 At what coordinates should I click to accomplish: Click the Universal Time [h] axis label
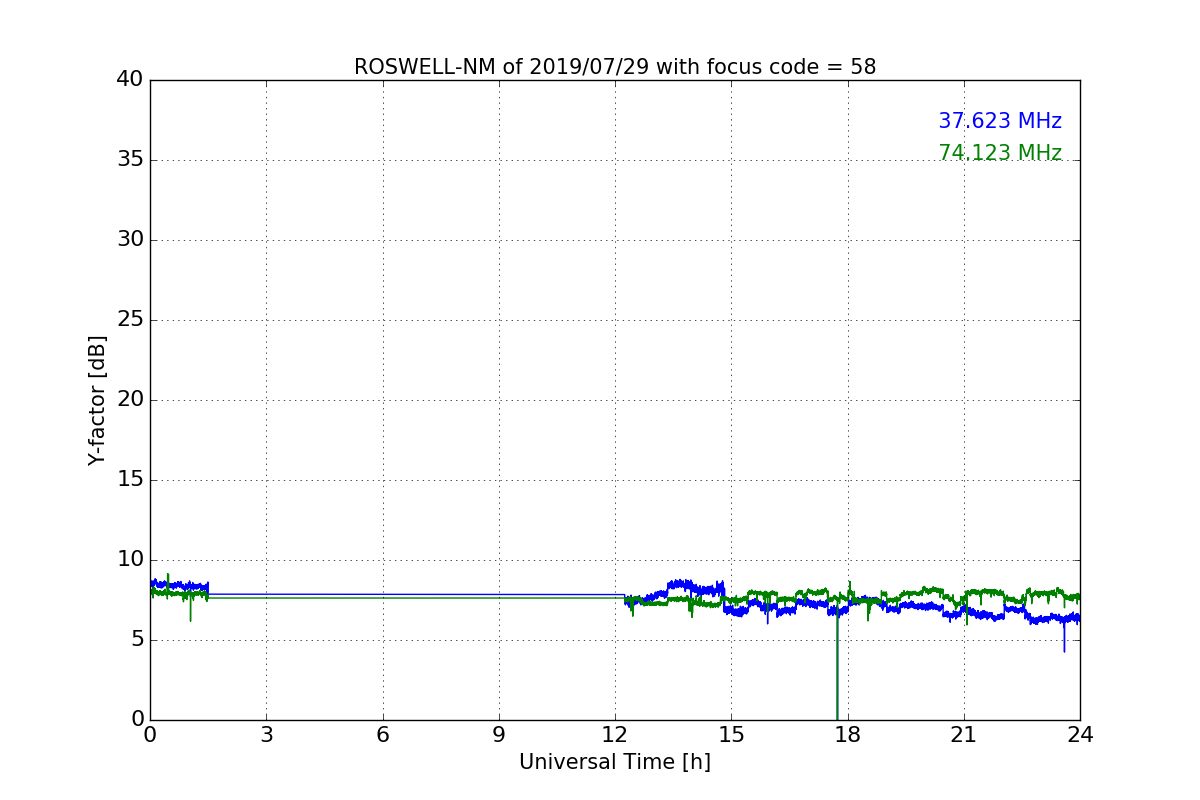[615, 762]
